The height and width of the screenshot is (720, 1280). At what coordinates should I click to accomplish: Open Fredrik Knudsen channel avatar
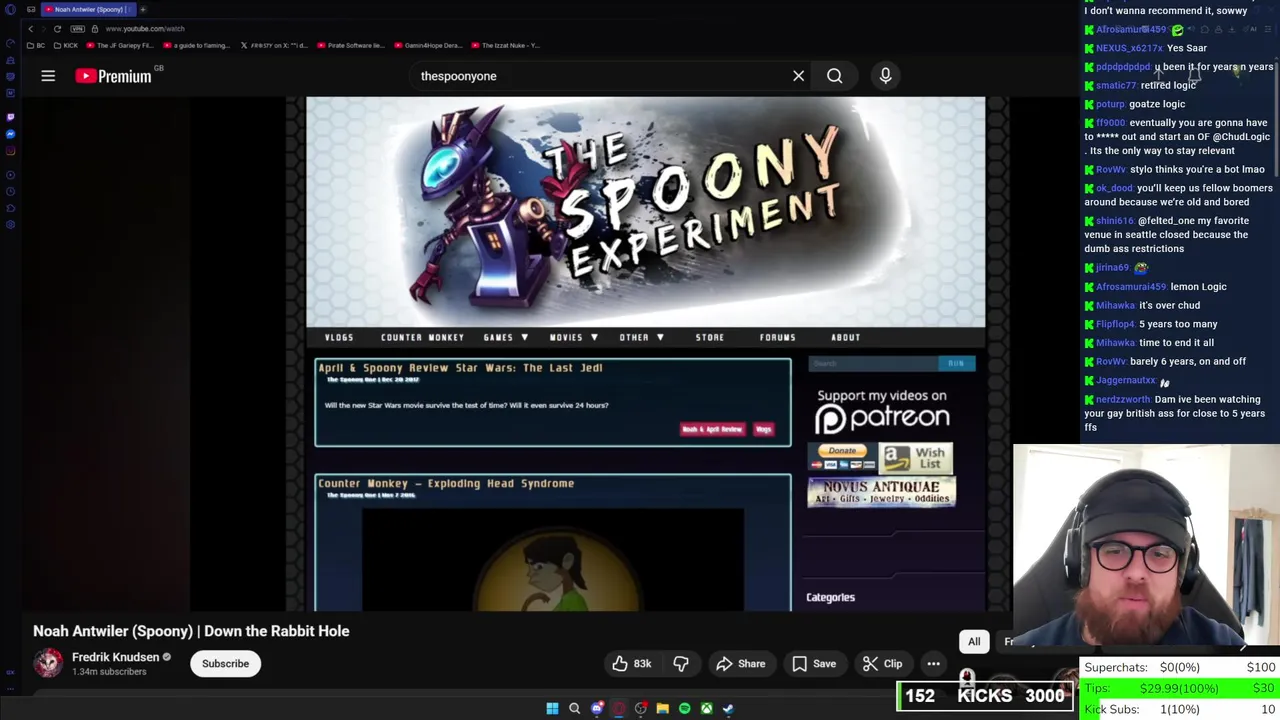pos(48,663)
